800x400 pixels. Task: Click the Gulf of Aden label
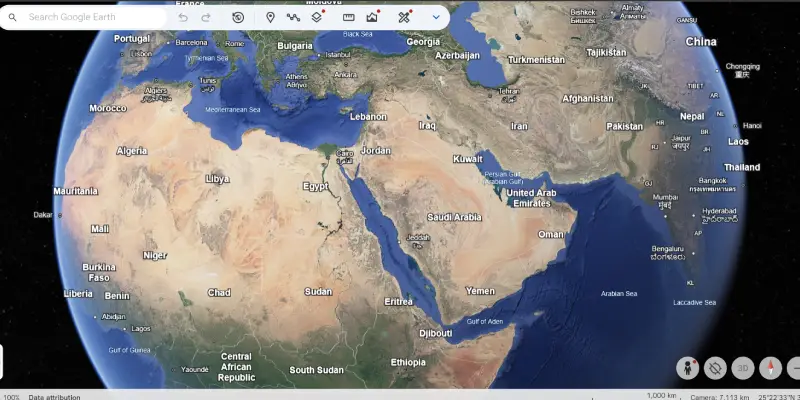pos(485,321)
